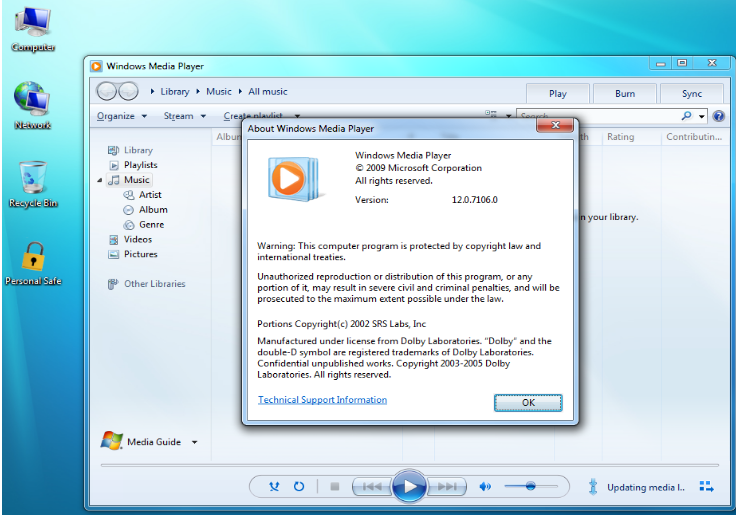Image resolution: width=736 pixels, height=515 pixels.
Task: Mute the volume speaker icon
Action: [x=485, y=486]
